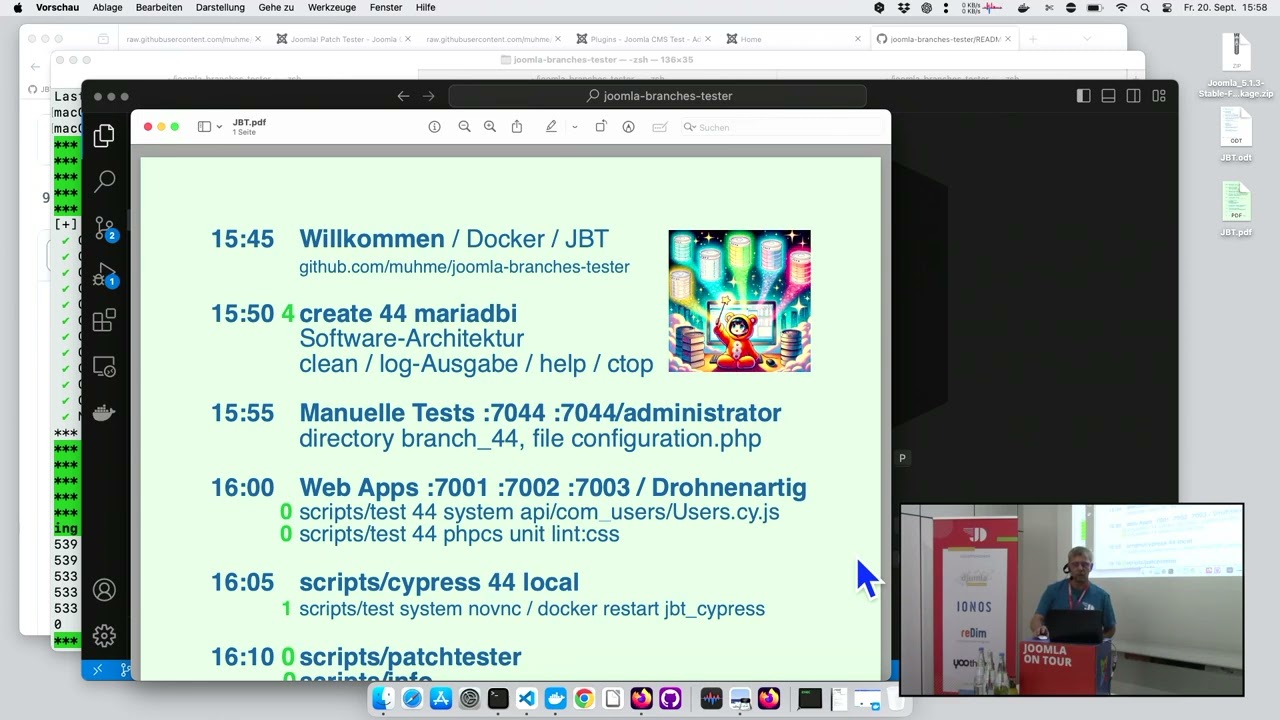Open the Accounts menu in VS Code
Image resolution: width=1280 pixels, height=720 pixels.
(x=104, y=590)
